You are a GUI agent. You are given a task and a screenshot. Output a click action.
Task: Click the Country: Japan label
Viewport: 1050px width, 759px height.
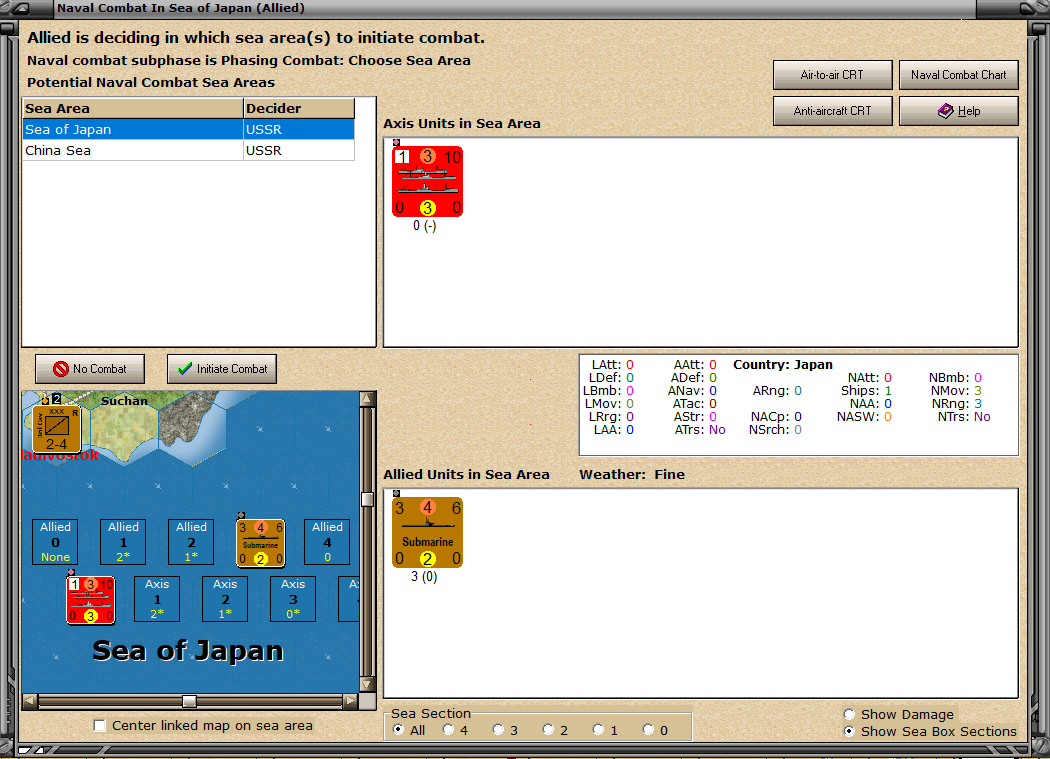783,364
